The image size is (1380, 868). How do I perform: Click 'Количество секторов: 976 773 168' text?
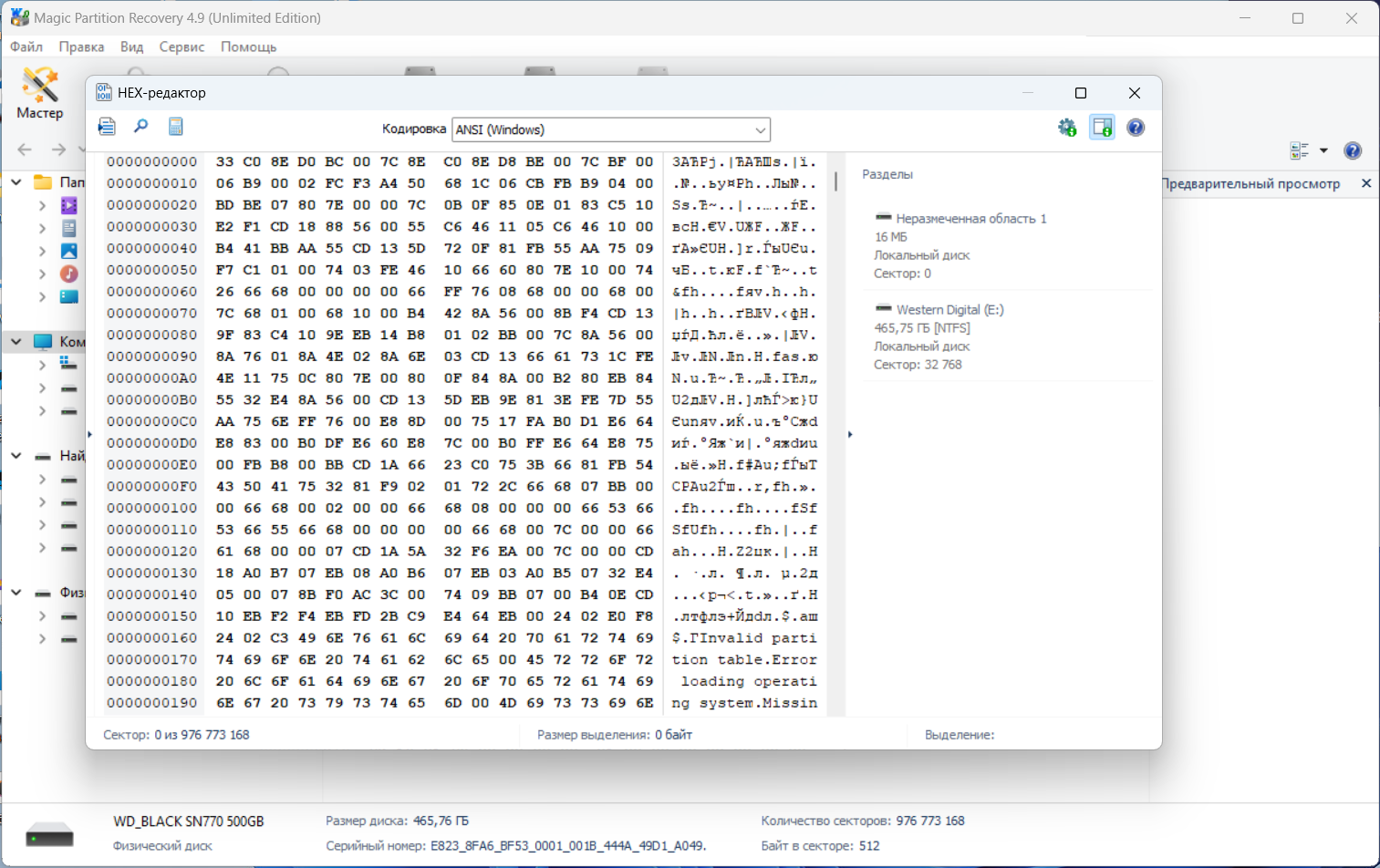pyautogui.click(x=863, y=821)
